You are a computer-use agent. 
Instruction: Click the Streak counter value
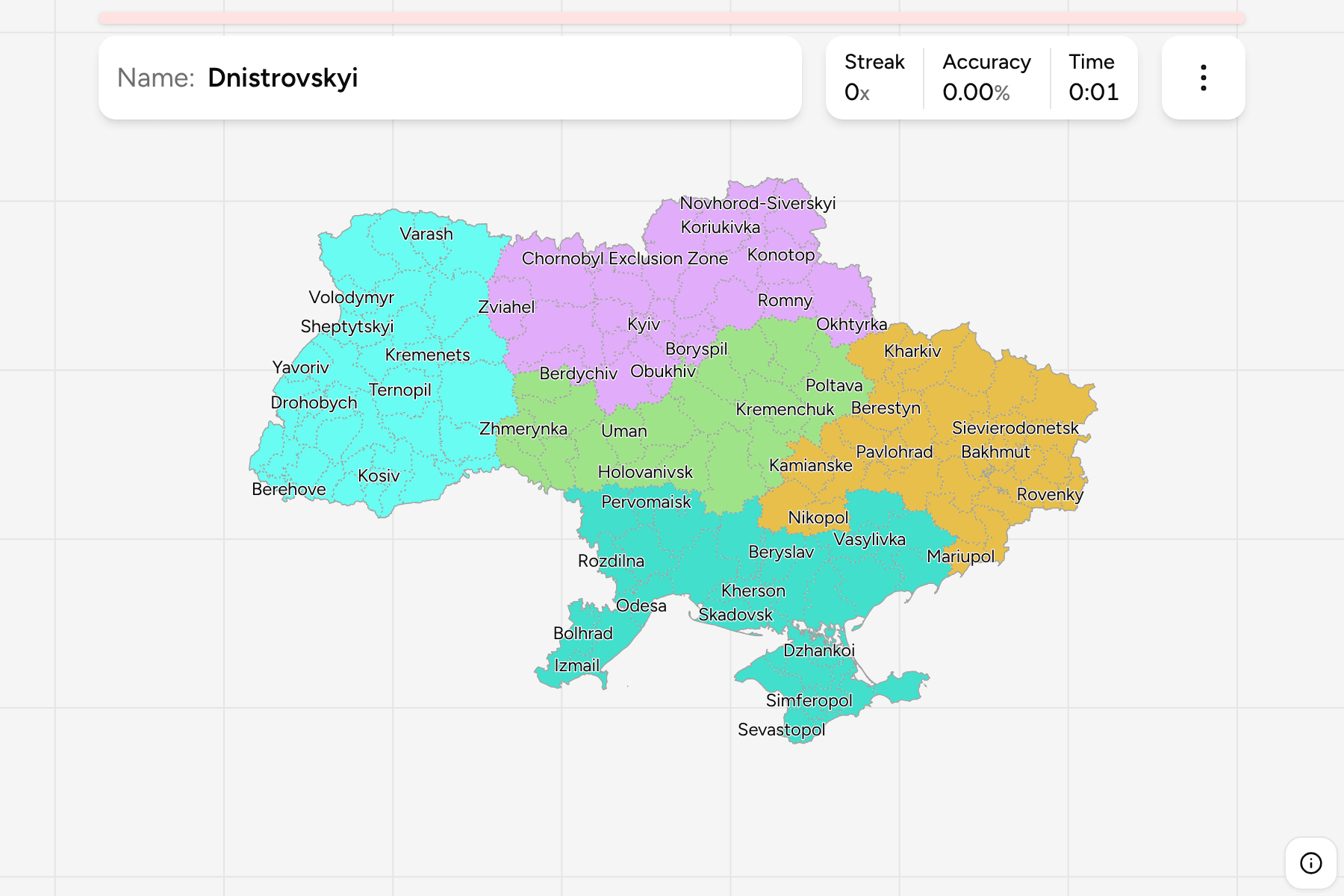857,92
